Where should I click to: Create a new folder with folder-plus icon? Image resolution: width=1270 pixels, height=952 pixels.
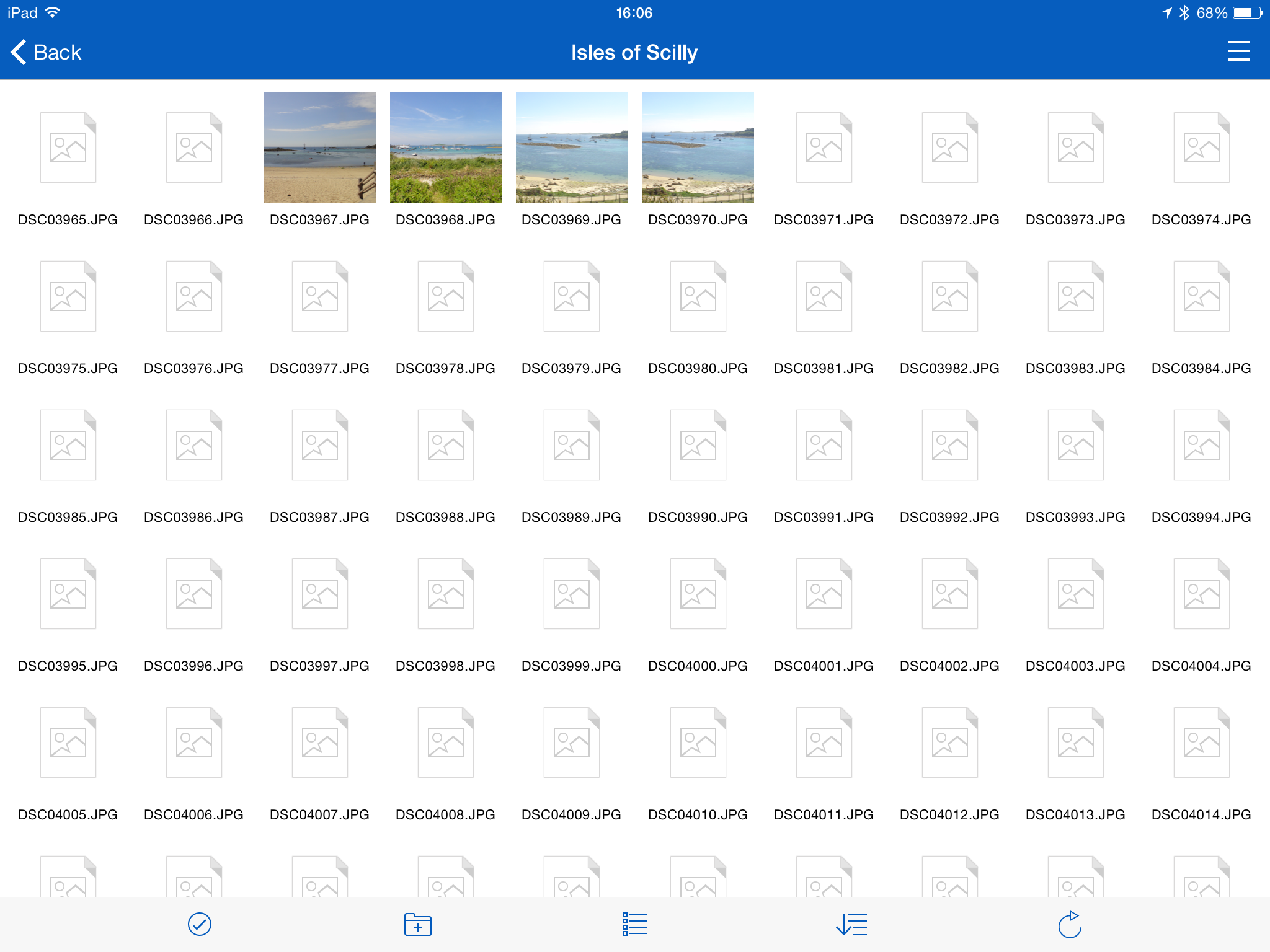tap(418, 924)
